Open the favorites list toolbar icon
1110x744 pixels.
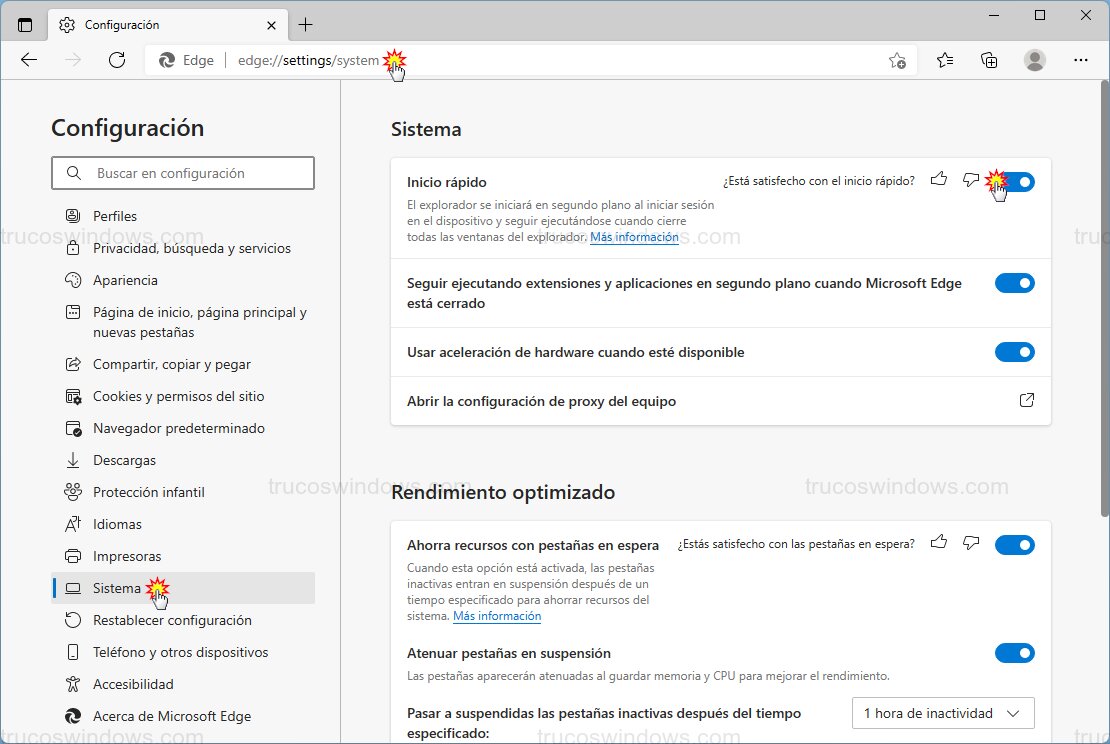pyautogui.click(x=944, y=60)
